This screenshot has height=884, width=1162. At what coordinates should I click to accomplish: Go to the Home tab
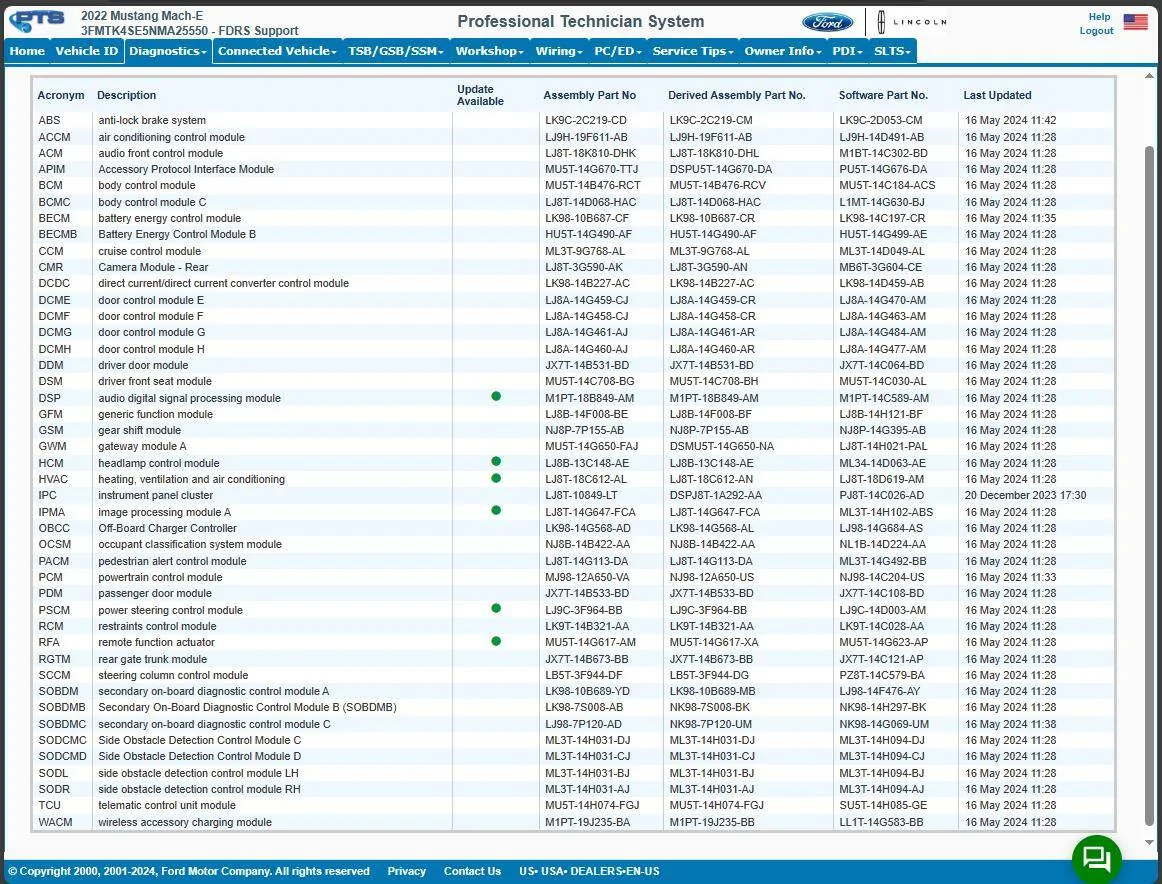tap(27, 50)
